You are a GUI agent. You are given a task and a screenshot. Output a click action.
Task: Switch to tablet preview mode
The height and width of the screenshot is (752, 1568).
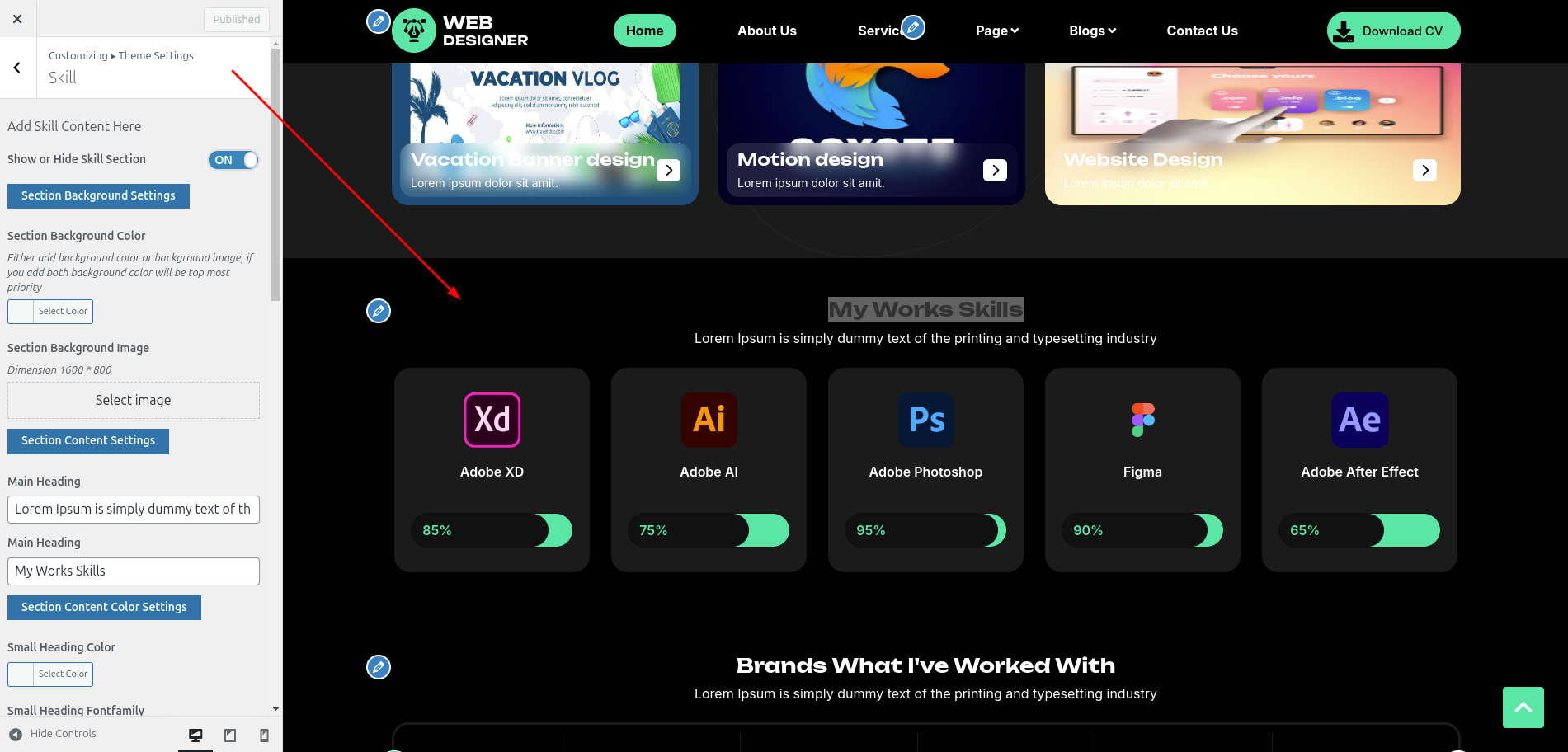click(x=230, y=735)
